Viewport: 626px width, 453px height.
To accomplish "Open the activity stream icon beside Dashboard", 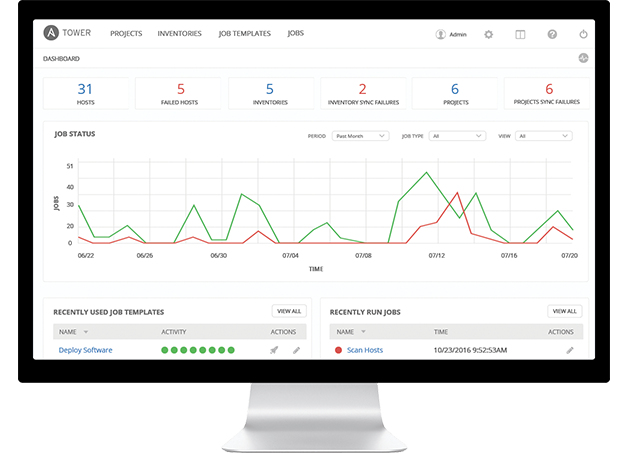I will (x=583, y=58).
